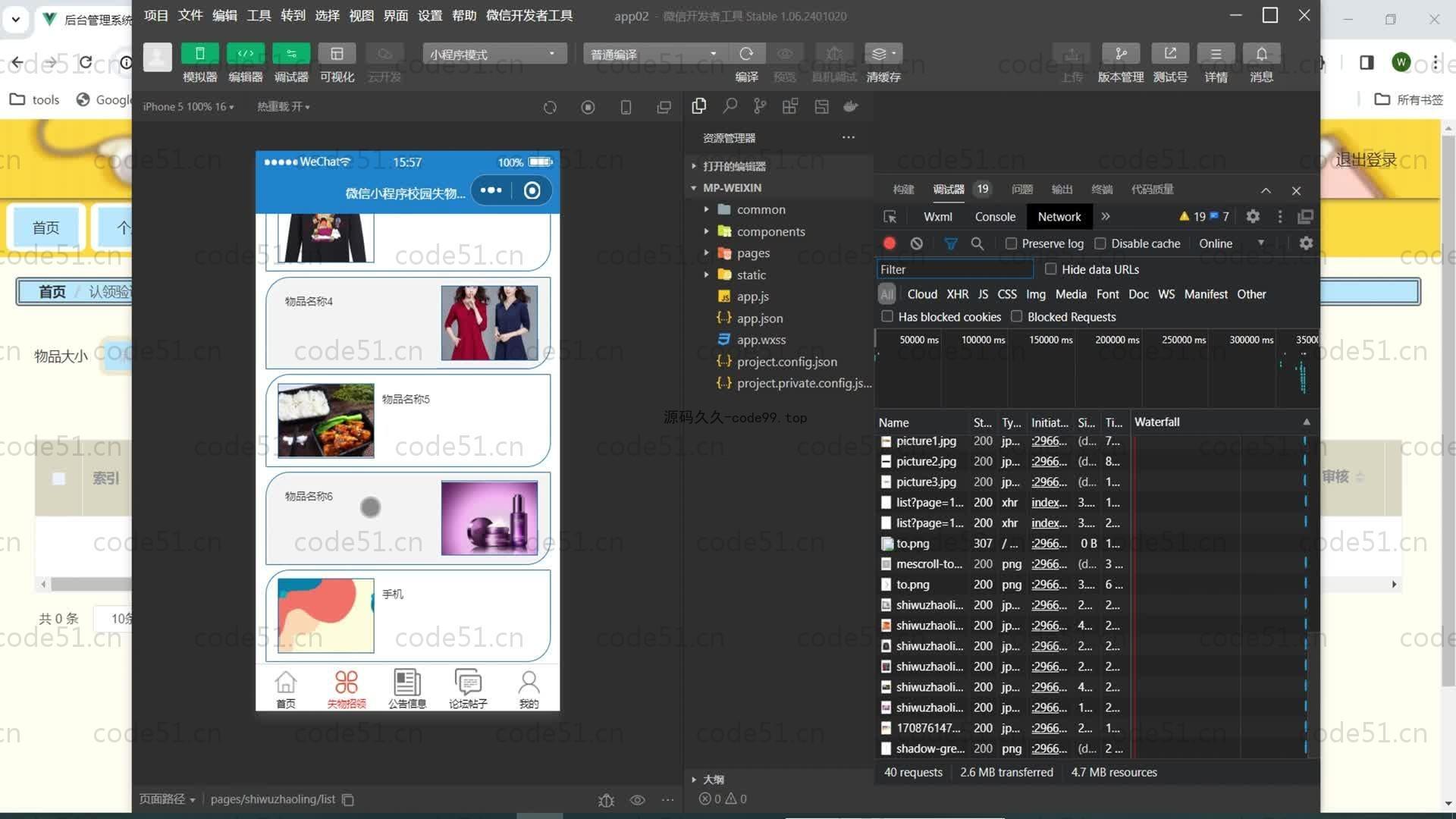Toggle the eye icon in bottom status bar
This screenshot has height=819, width=1456.
coord(637,799)
